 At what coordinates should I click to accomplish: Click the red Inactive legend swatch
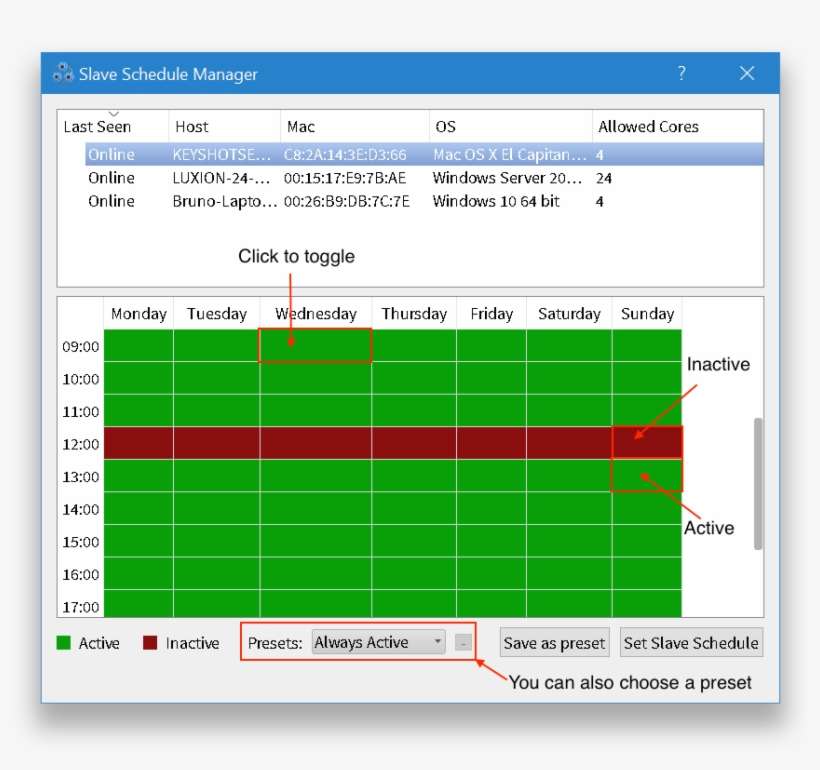[148, 643]
